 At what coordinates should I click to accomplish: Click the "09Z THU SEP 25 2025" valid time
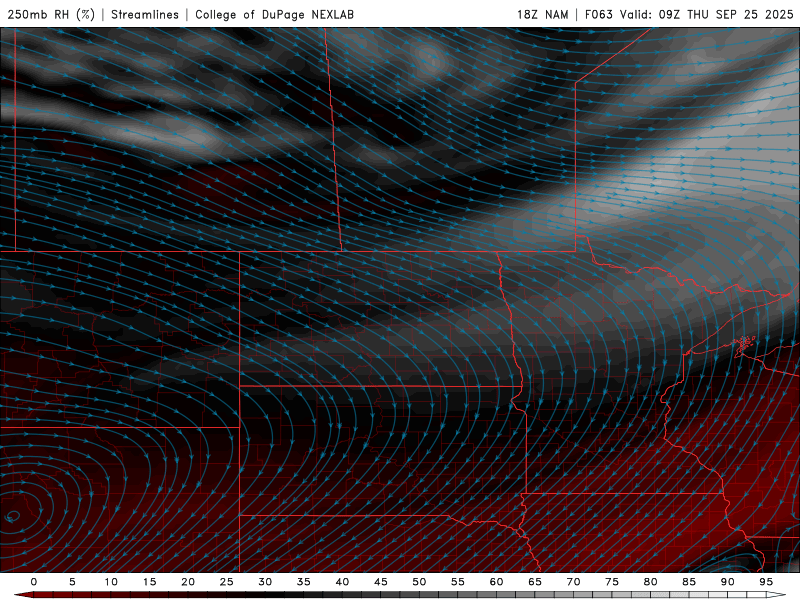[x=726, y=14]
